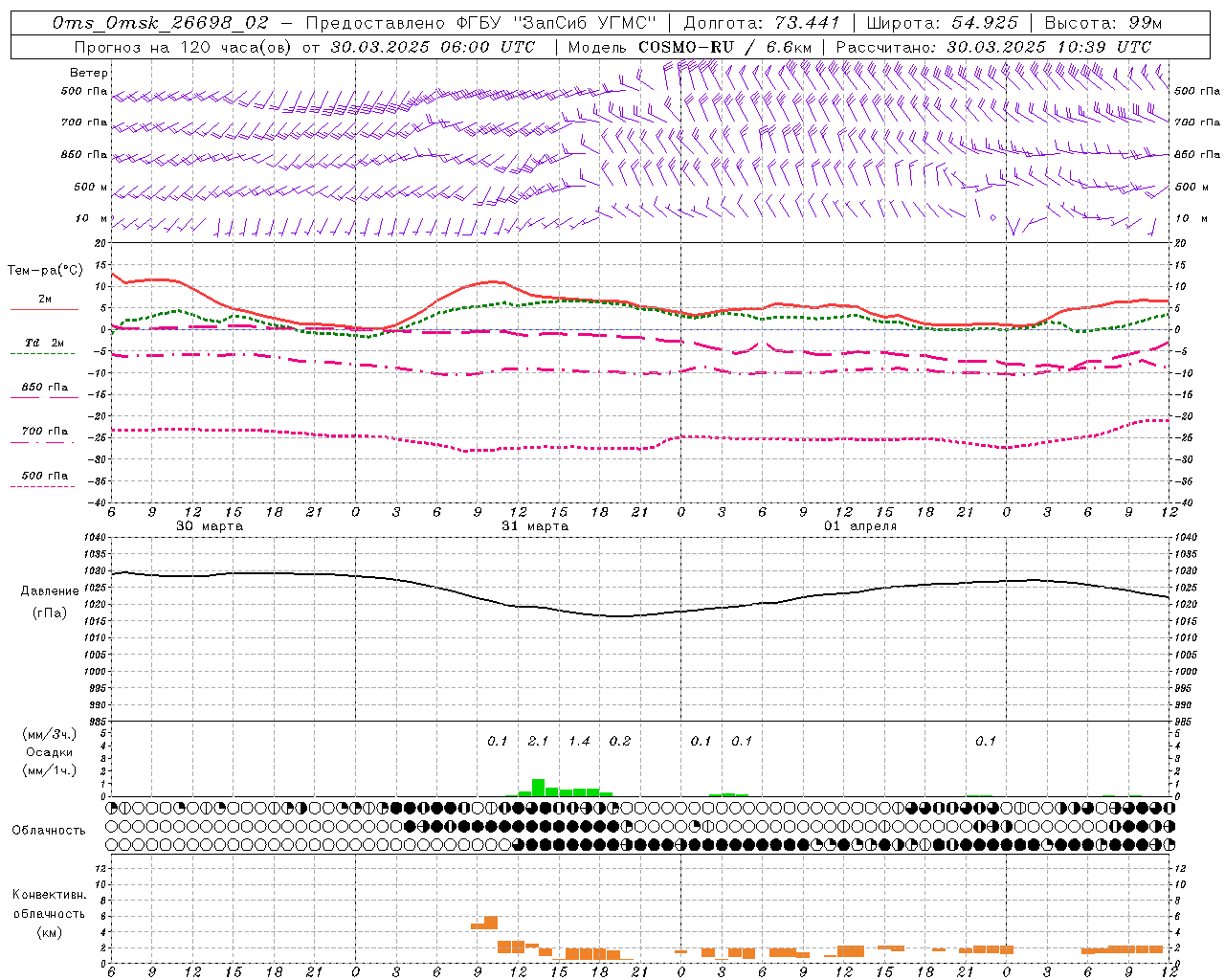Click the Td 2м dew point legend entry
The height and width of the screenshot is (980, 1225).
tap(45, 342)
